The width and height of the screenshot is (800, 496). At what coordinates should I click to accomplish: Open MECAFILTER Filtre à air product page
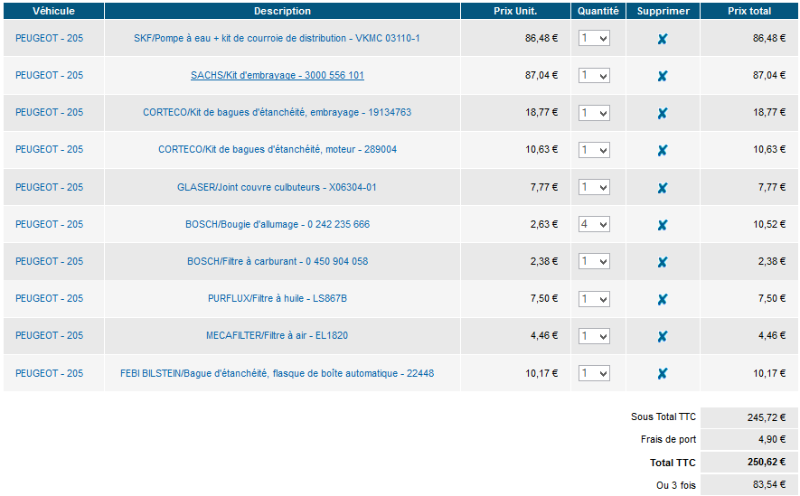click(x=277, y=336)
